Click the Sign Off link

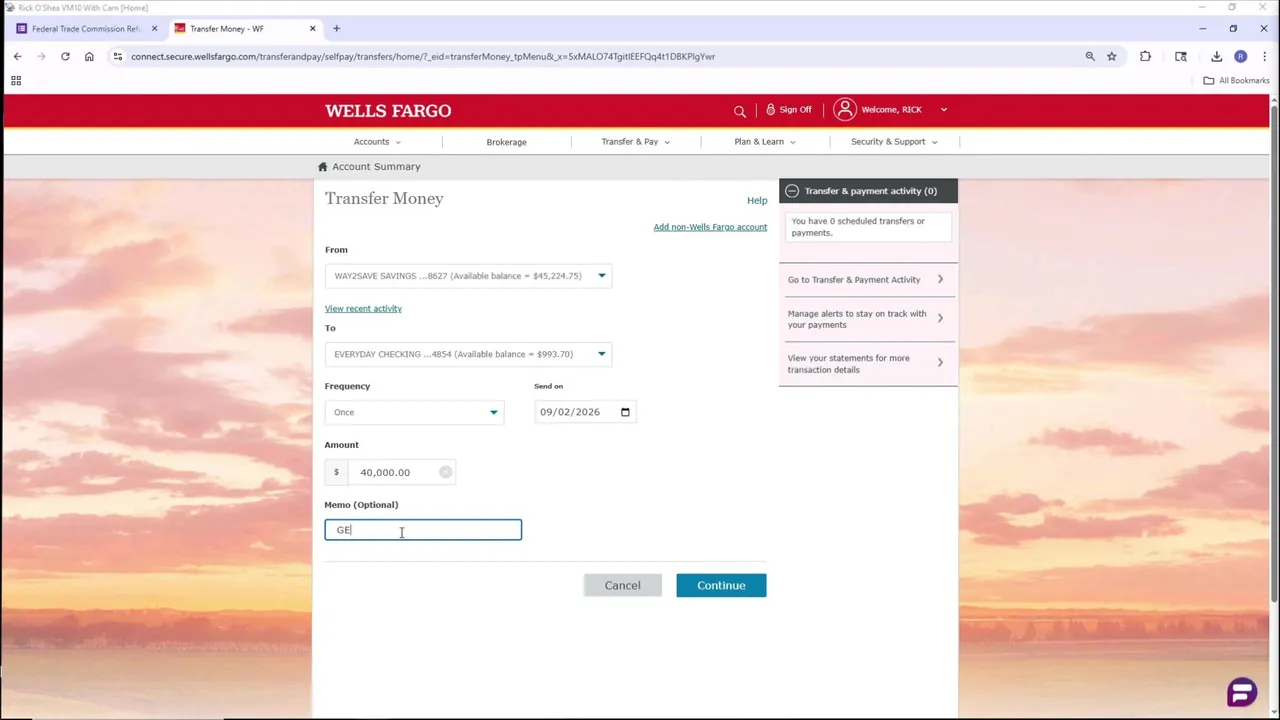coord(795,110)
